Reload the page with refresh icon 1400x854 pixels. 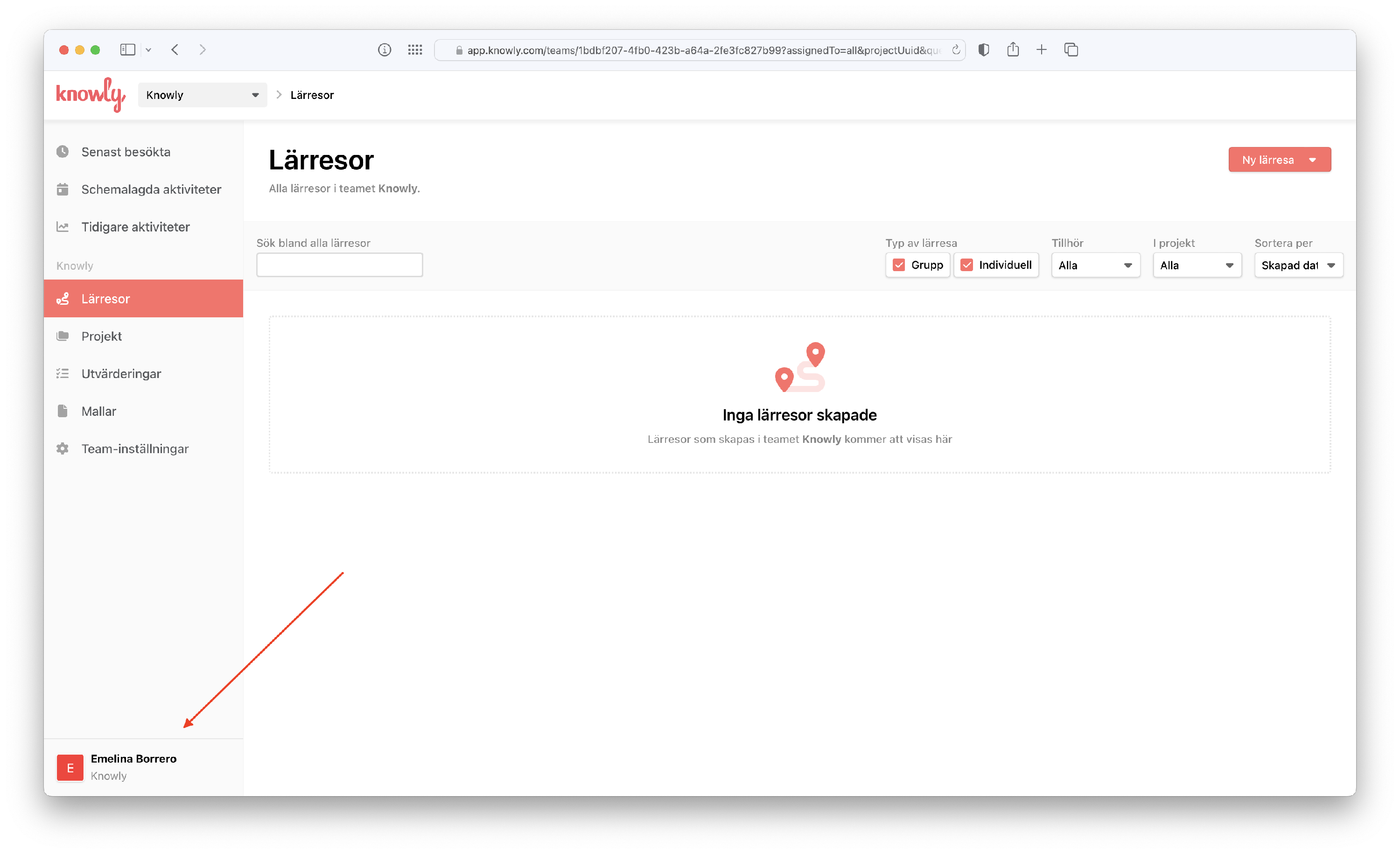coord(956,50)
